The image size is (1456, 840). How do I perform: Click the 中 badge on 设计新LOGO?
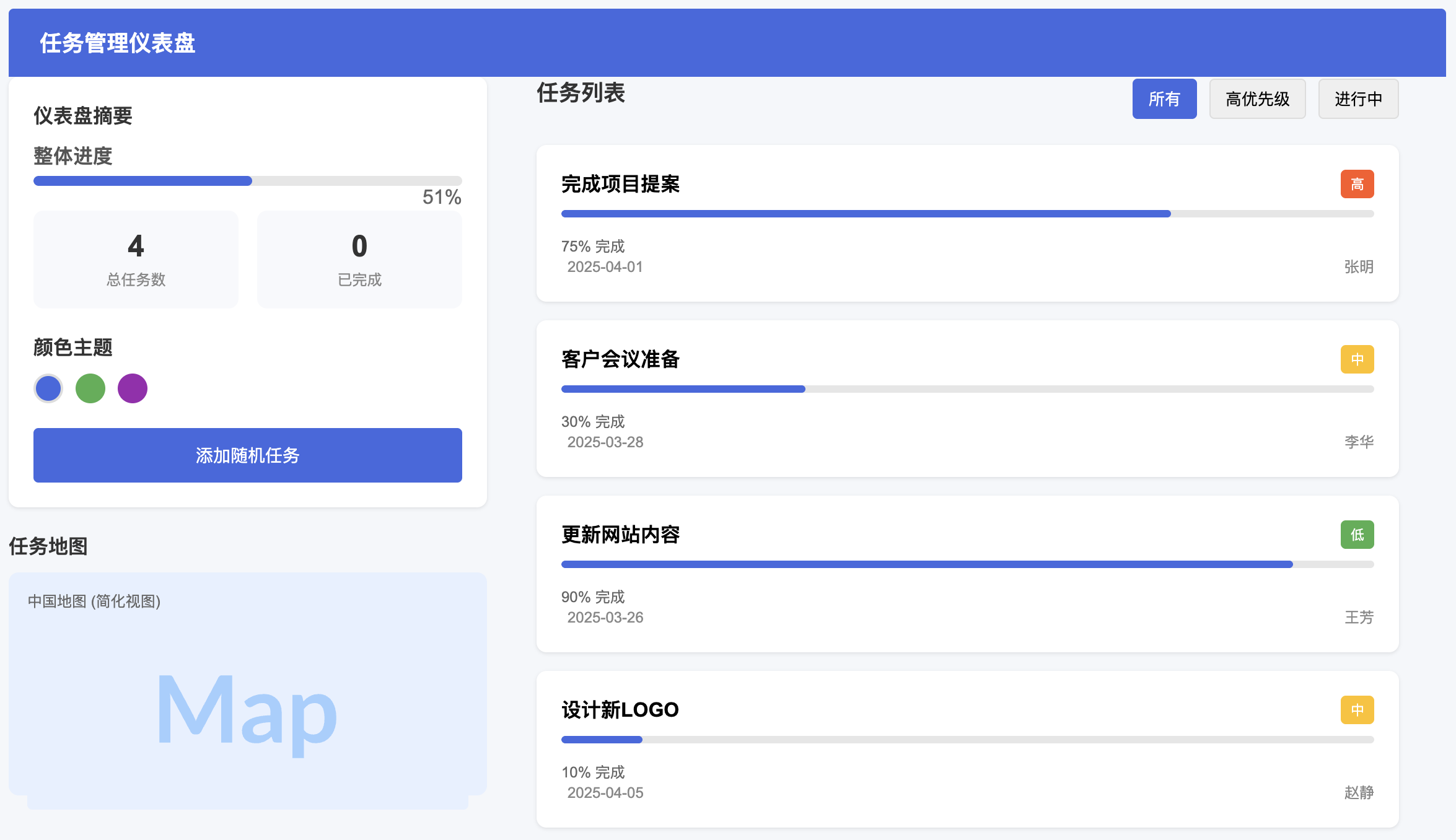[1357, 710]
